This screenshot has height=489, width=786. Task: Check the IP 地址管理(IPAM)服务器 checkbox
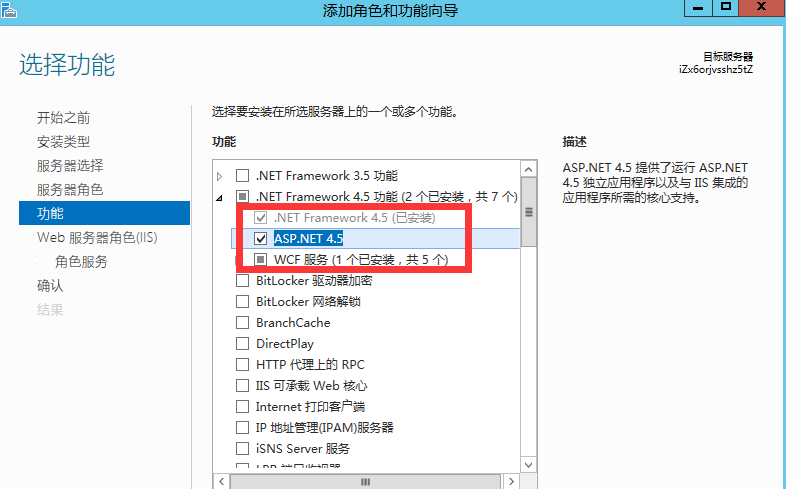pos(243,427)
